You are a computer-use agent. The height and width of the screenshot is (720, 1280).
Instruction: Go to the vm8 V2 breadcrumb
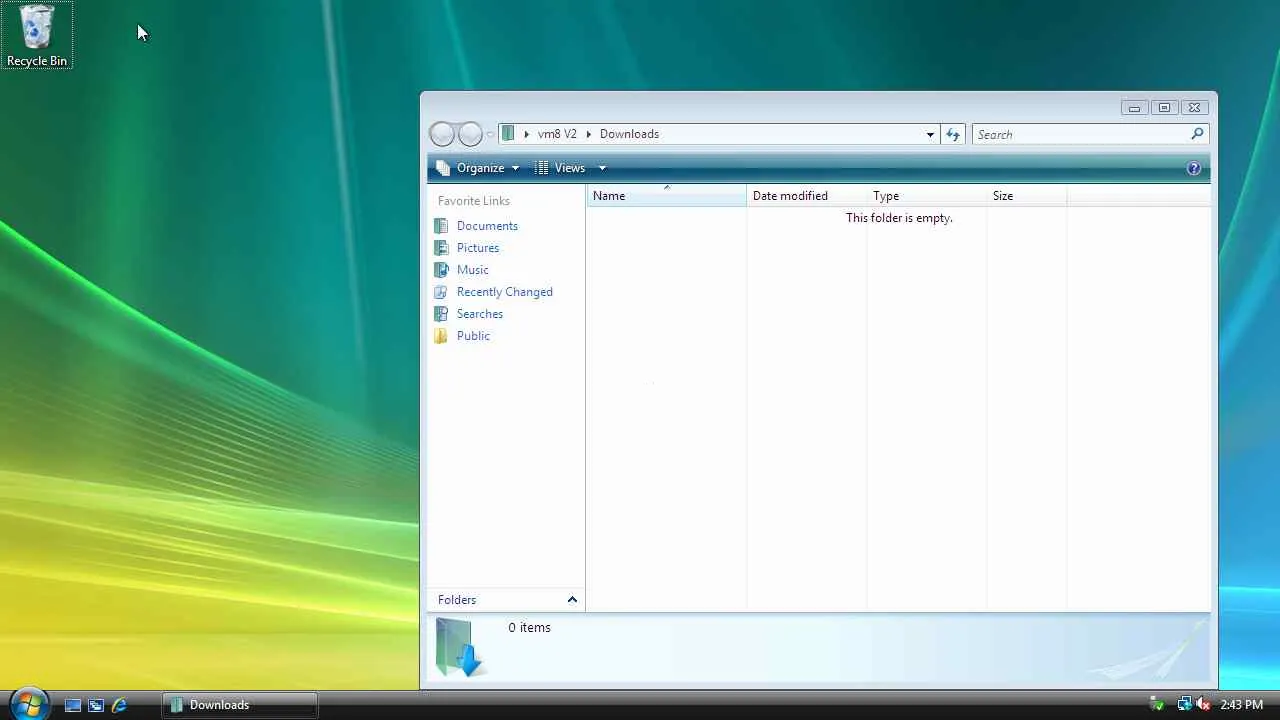click(x=557, y=134)
